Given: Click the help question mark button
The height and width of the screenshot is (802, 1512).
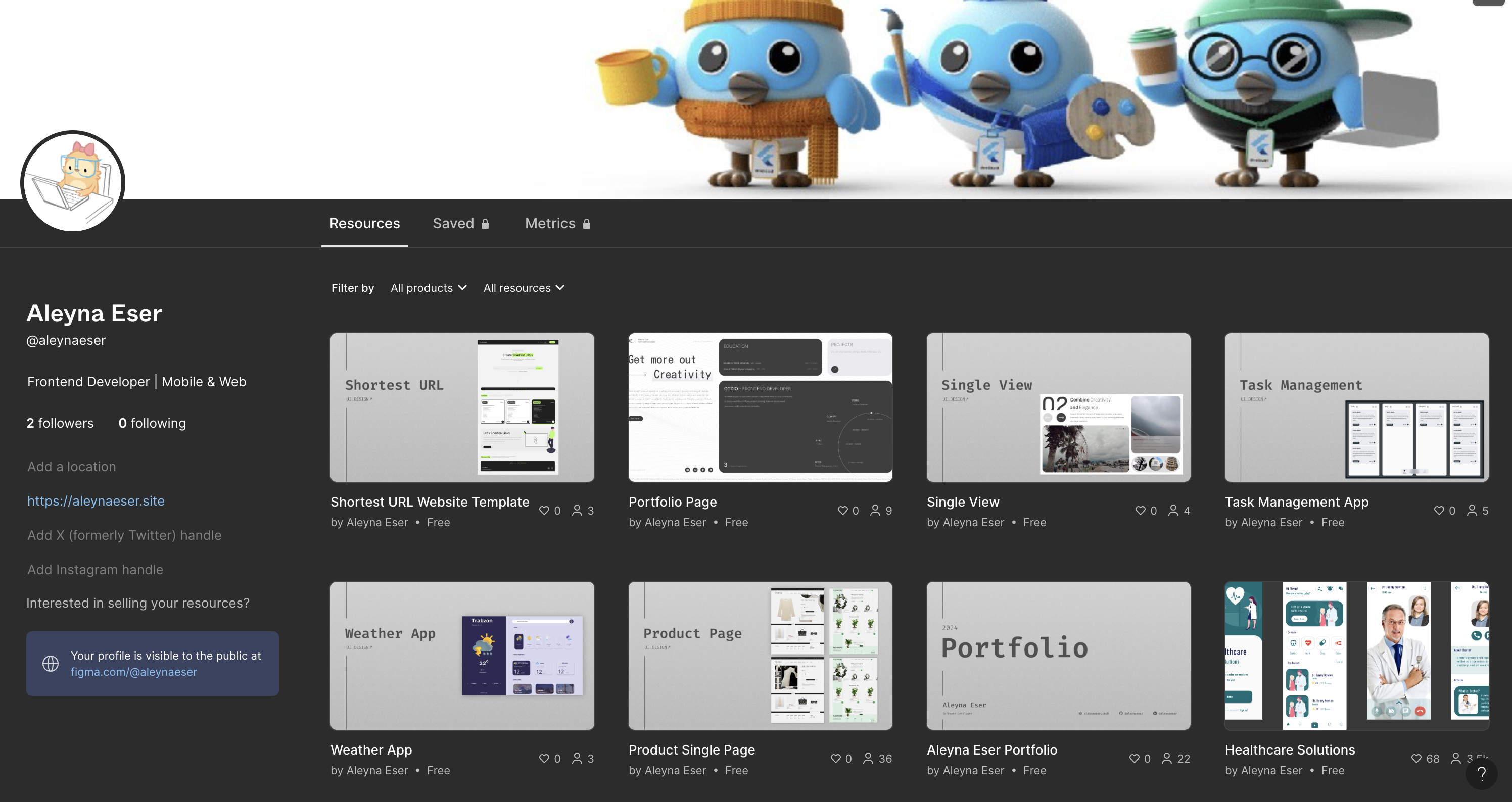Looking at the screenshot, I should [1482, 774].
